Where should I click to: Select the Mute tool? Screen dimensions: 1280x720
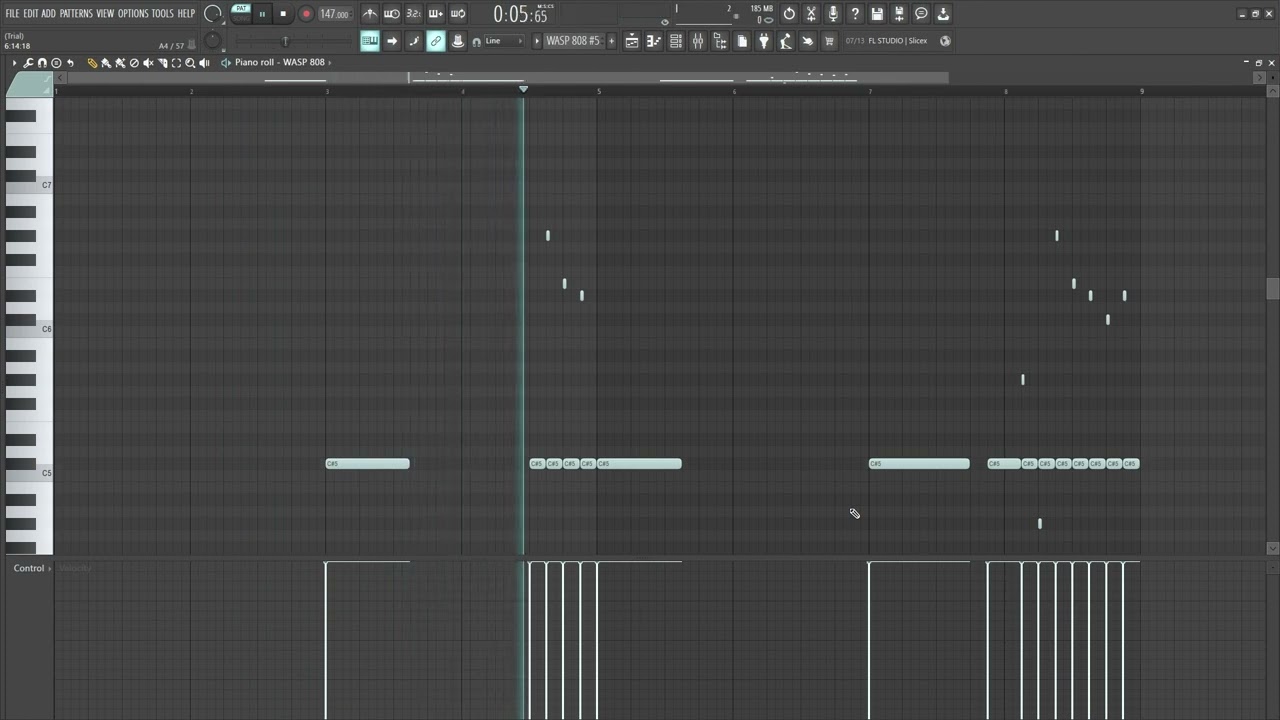(148, 63)
